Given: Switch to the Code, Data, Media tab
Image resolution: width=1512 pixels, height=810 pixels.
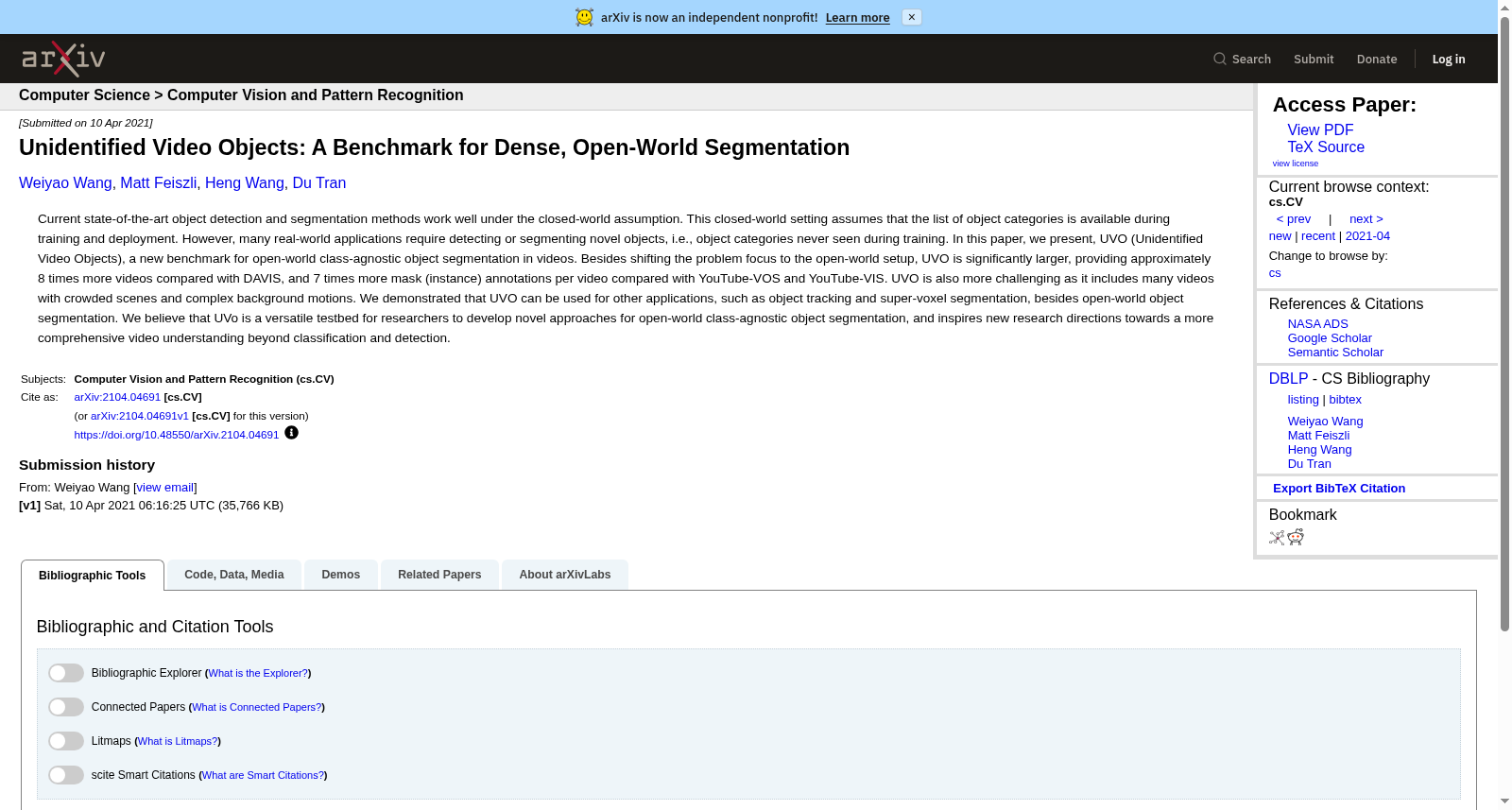Looking at the screenshot, I should (234, 575).
